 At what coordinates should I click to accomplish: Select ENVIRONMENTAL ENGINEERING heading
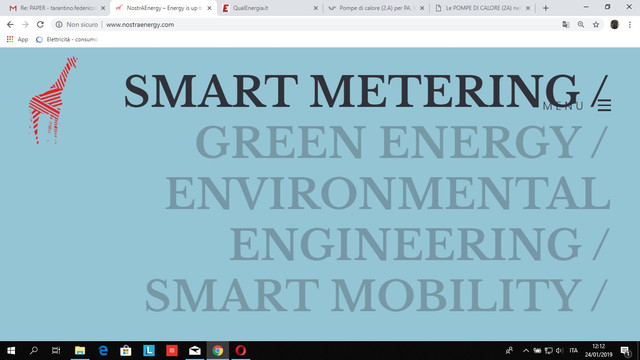click(x=388, y=218)
